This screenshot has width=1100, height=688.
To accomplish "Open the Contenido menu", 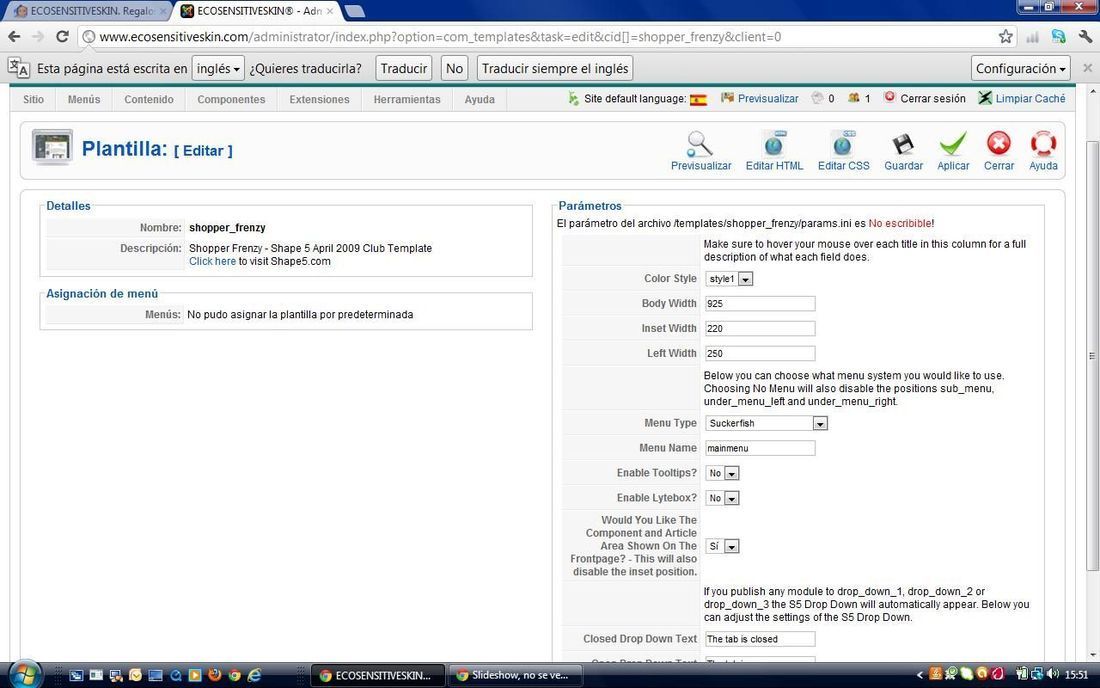I will point(149,100).
